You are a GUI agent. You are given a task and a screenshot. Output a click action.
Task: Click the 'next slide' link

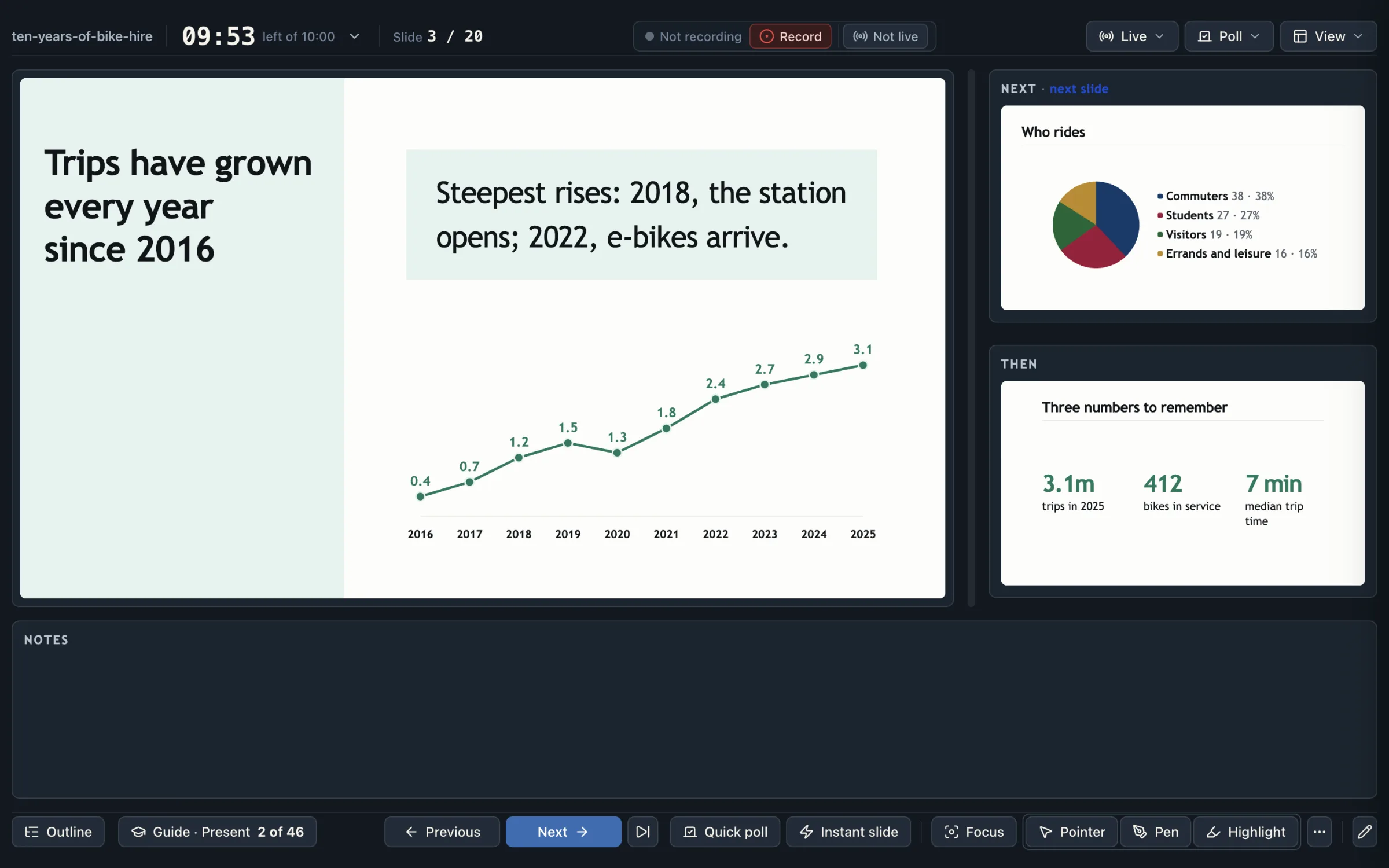point(1079,89)
